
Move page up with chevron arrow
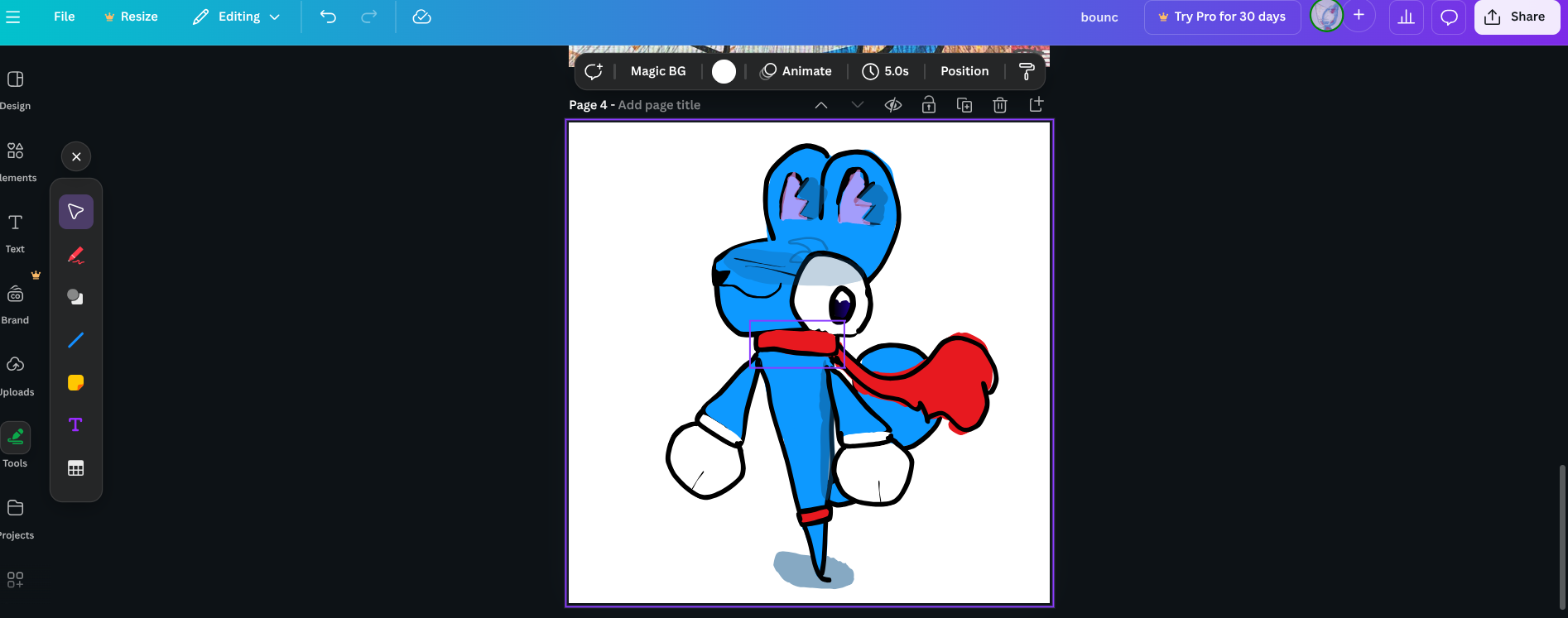(x=821, y=105)
